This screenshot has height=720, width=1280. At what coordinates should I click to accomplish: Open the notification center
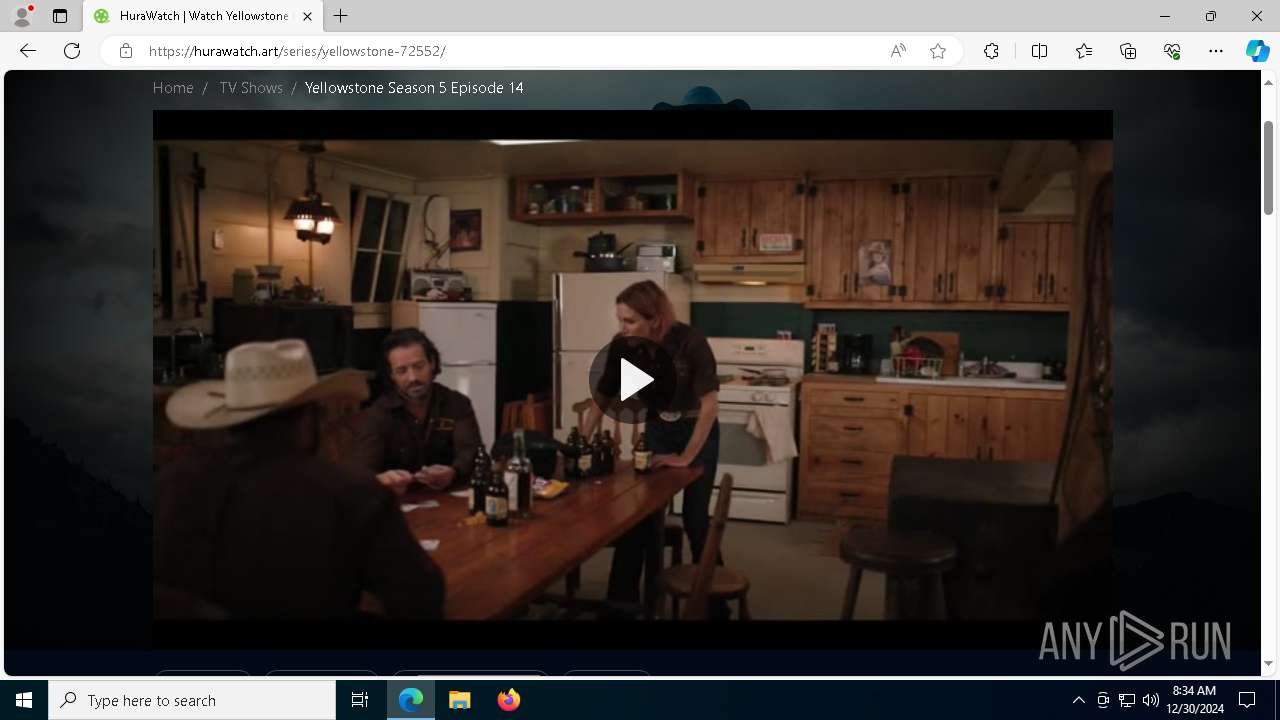click(1247, 700)
